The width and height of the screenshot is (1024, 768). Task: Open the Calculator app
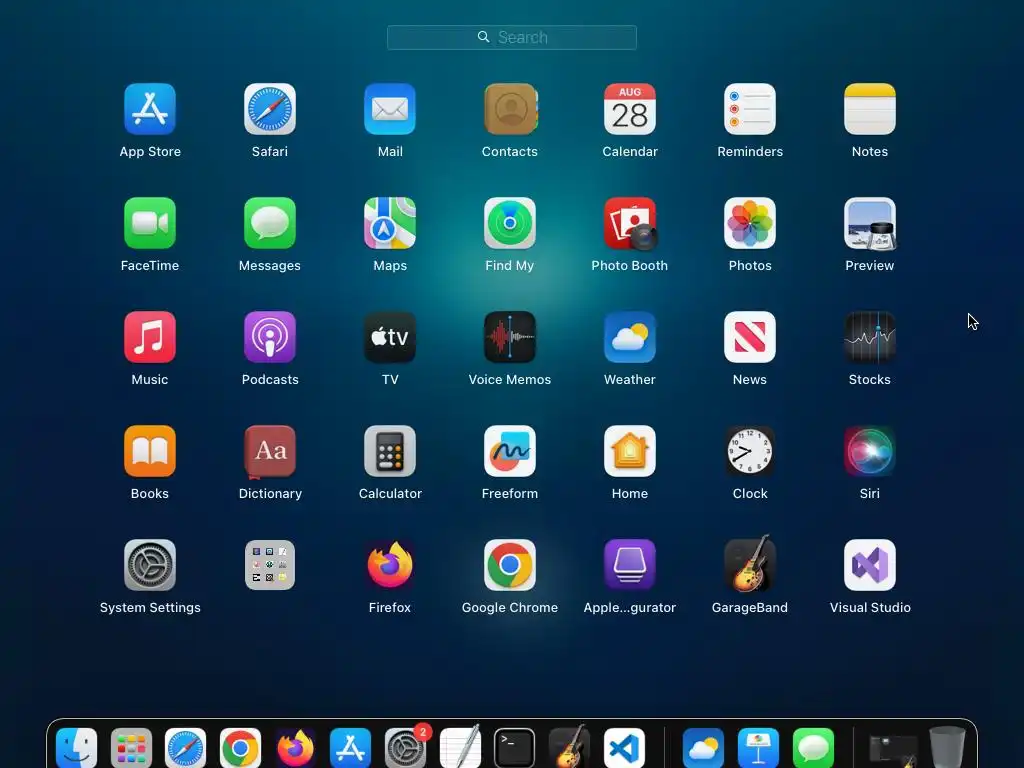(x=390, y=451)
